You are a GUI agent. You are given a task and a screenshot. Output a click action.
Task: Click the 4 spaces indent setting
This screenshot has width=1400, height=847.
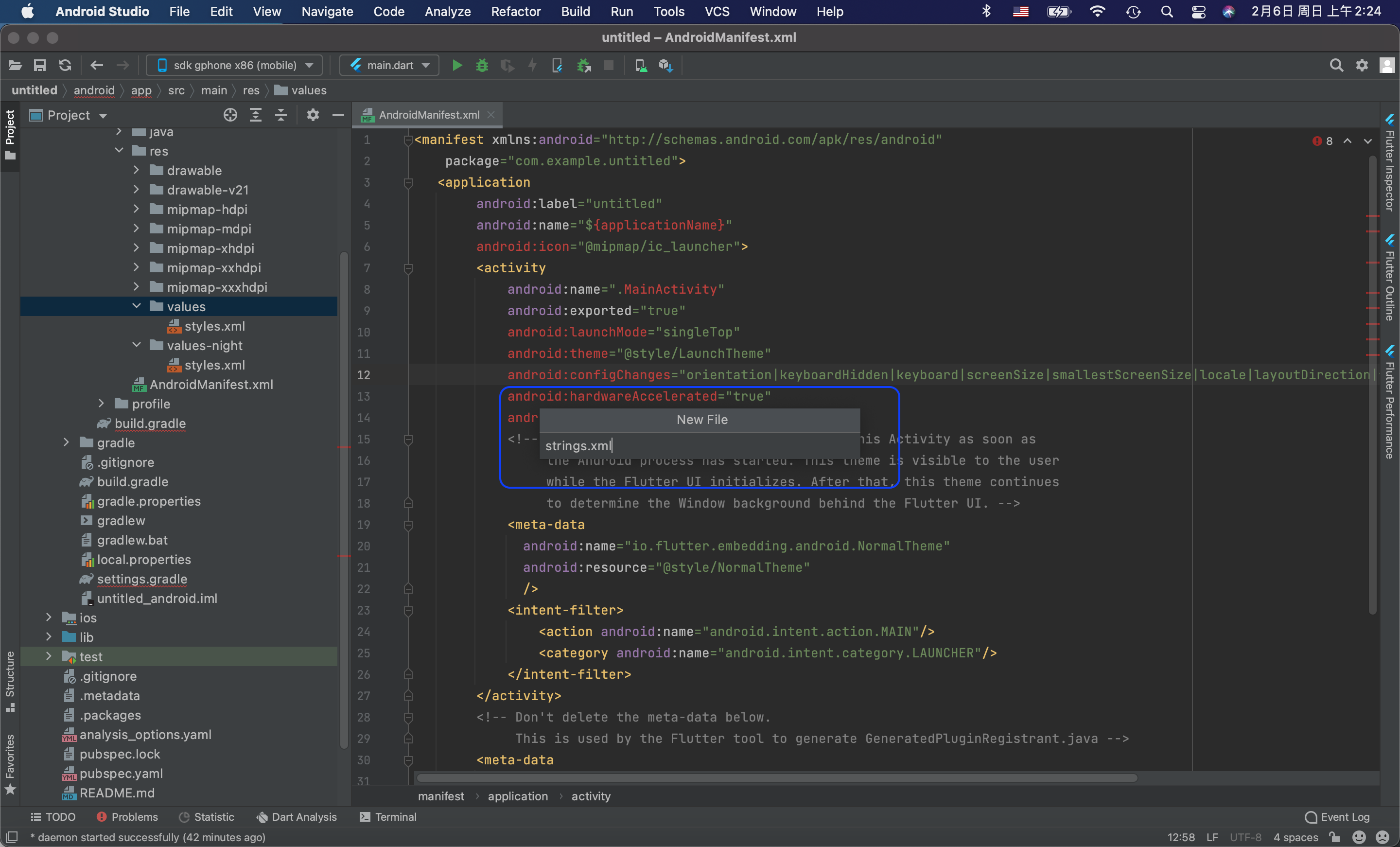pos(1295,837)
